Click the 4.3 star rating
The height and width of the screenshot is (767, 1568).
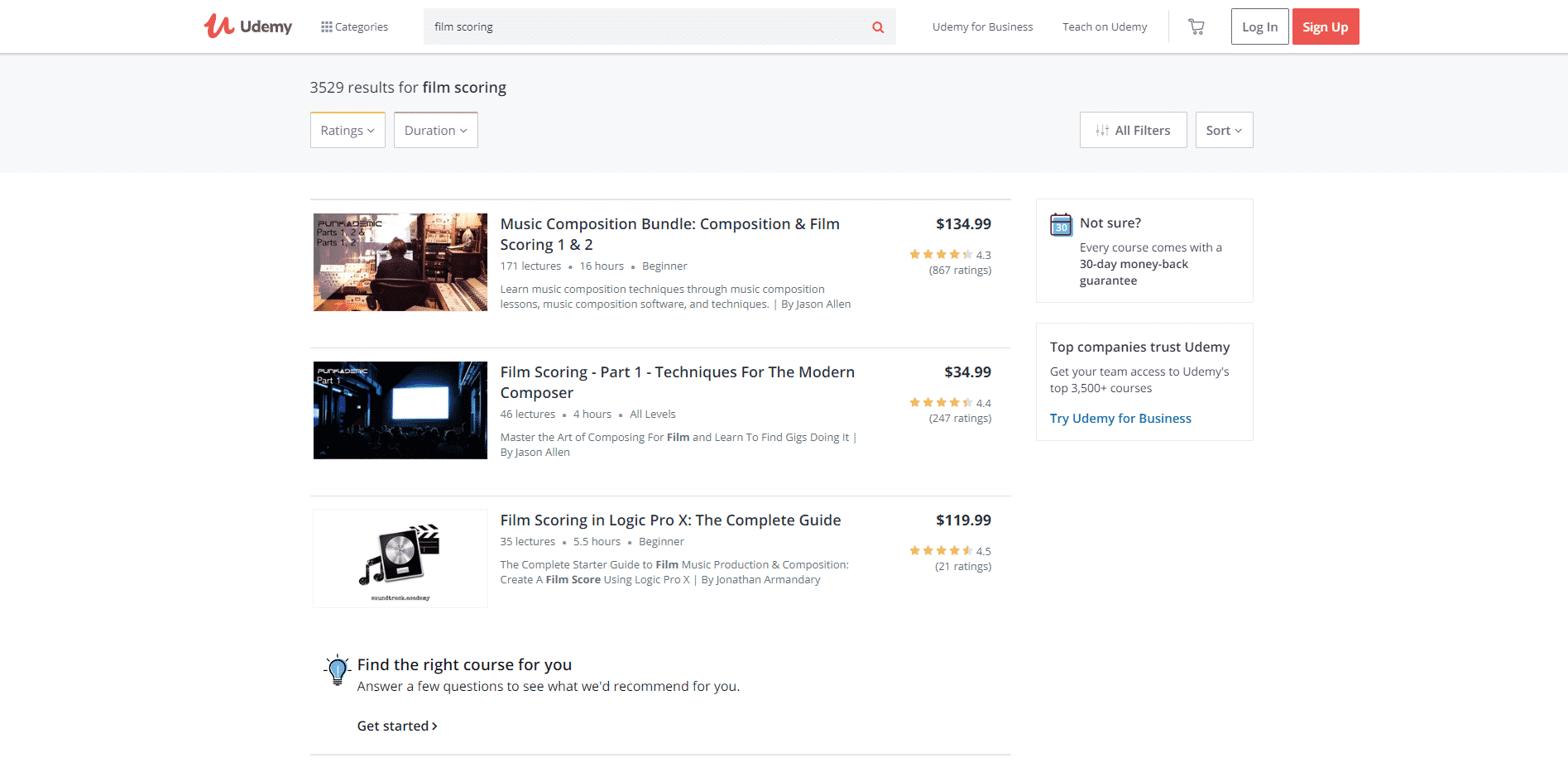[x=950, y=255]
